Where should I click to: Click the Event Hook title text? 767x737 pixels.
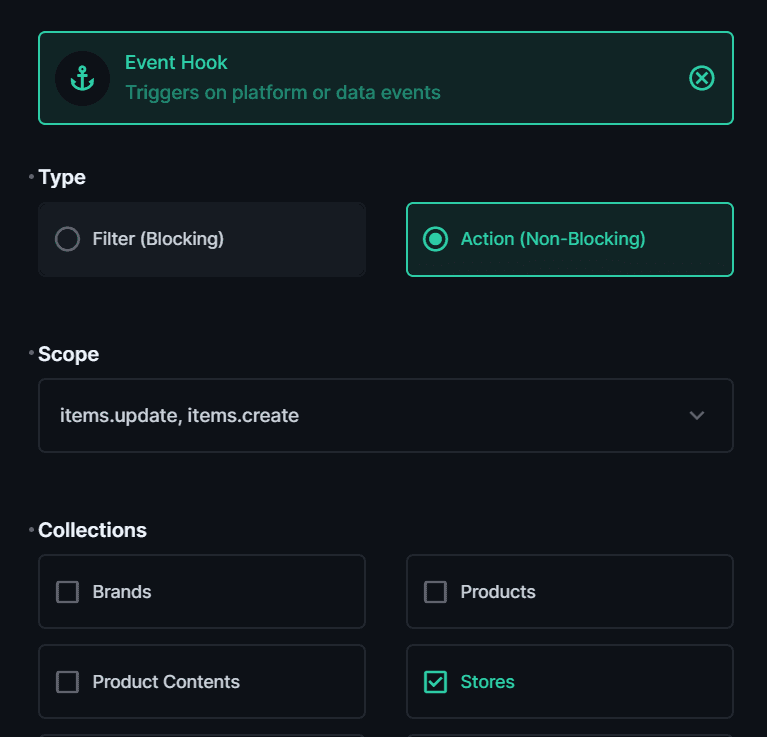click(x=176, y=62)
